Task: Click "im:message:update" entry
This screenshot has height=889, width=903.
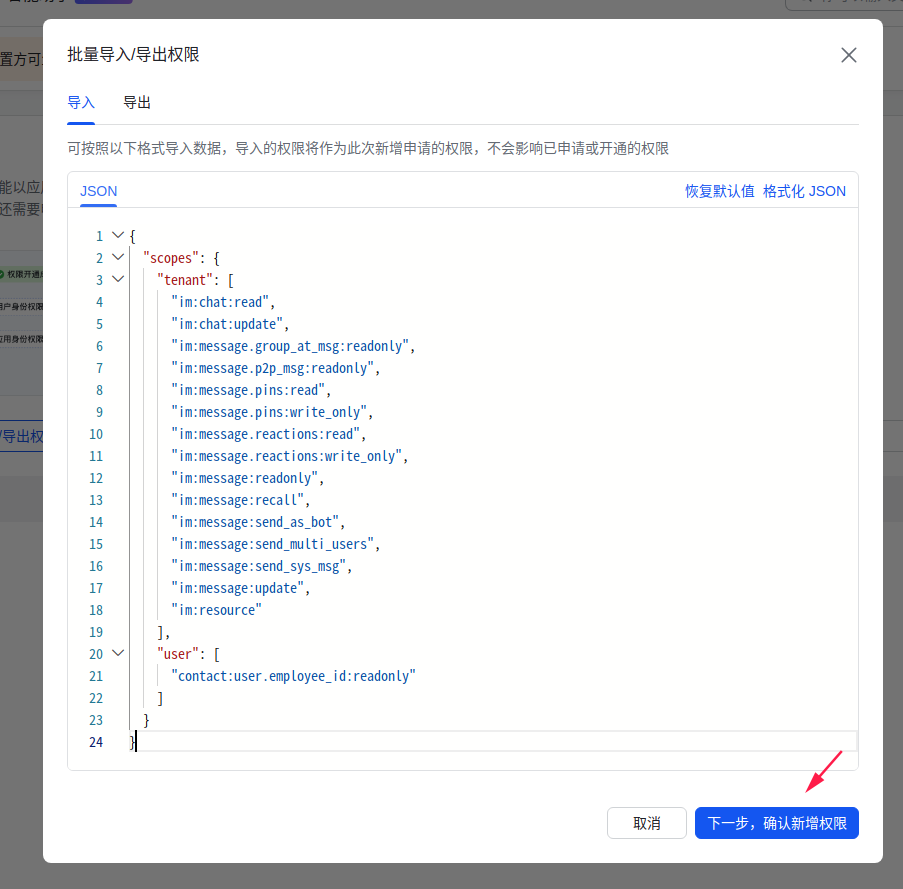Action: pos(237,588)
